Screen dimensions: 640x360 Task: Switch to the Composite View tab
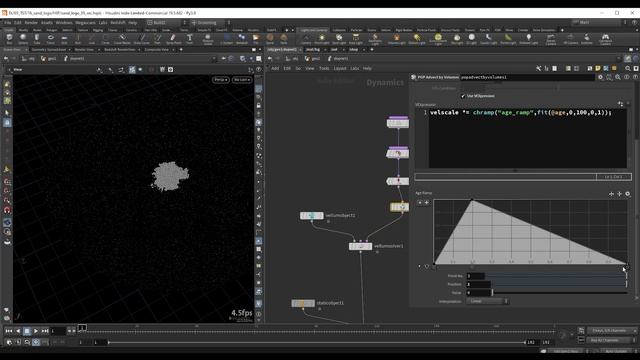click(156, 49)
